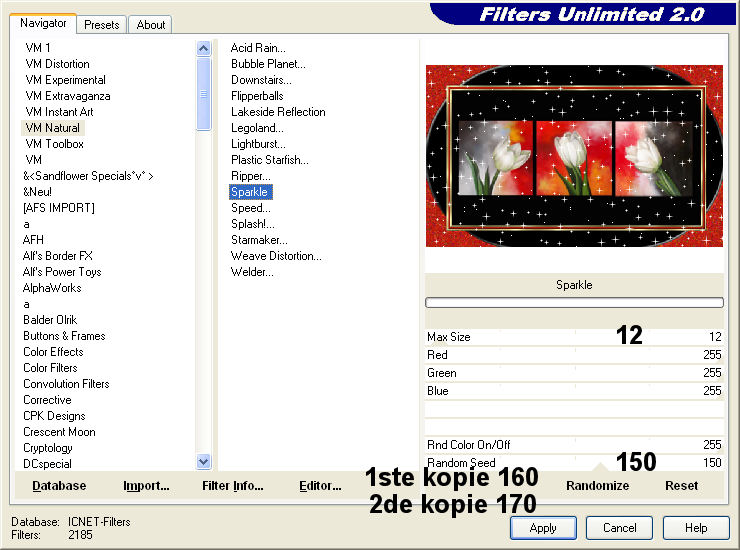Choose the Lightburst... filter

coord(258,144)
